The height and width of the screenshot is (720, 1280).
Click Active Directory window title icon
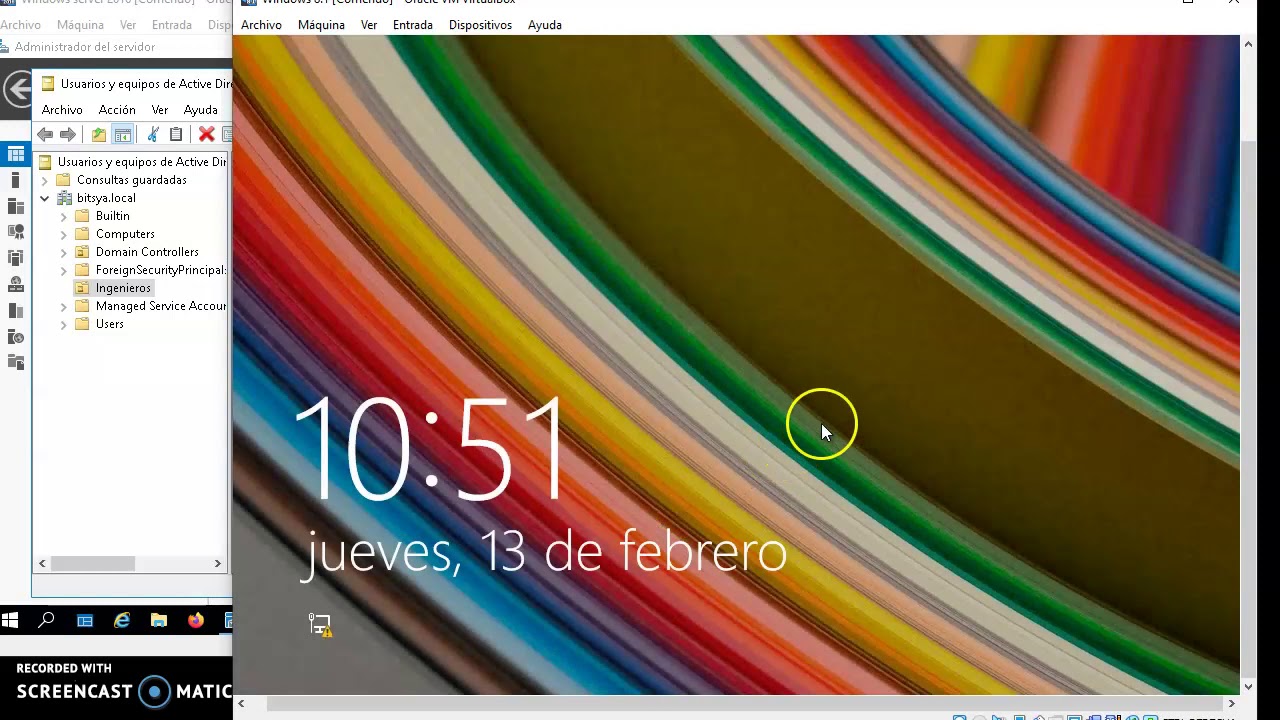click(47, 84)
